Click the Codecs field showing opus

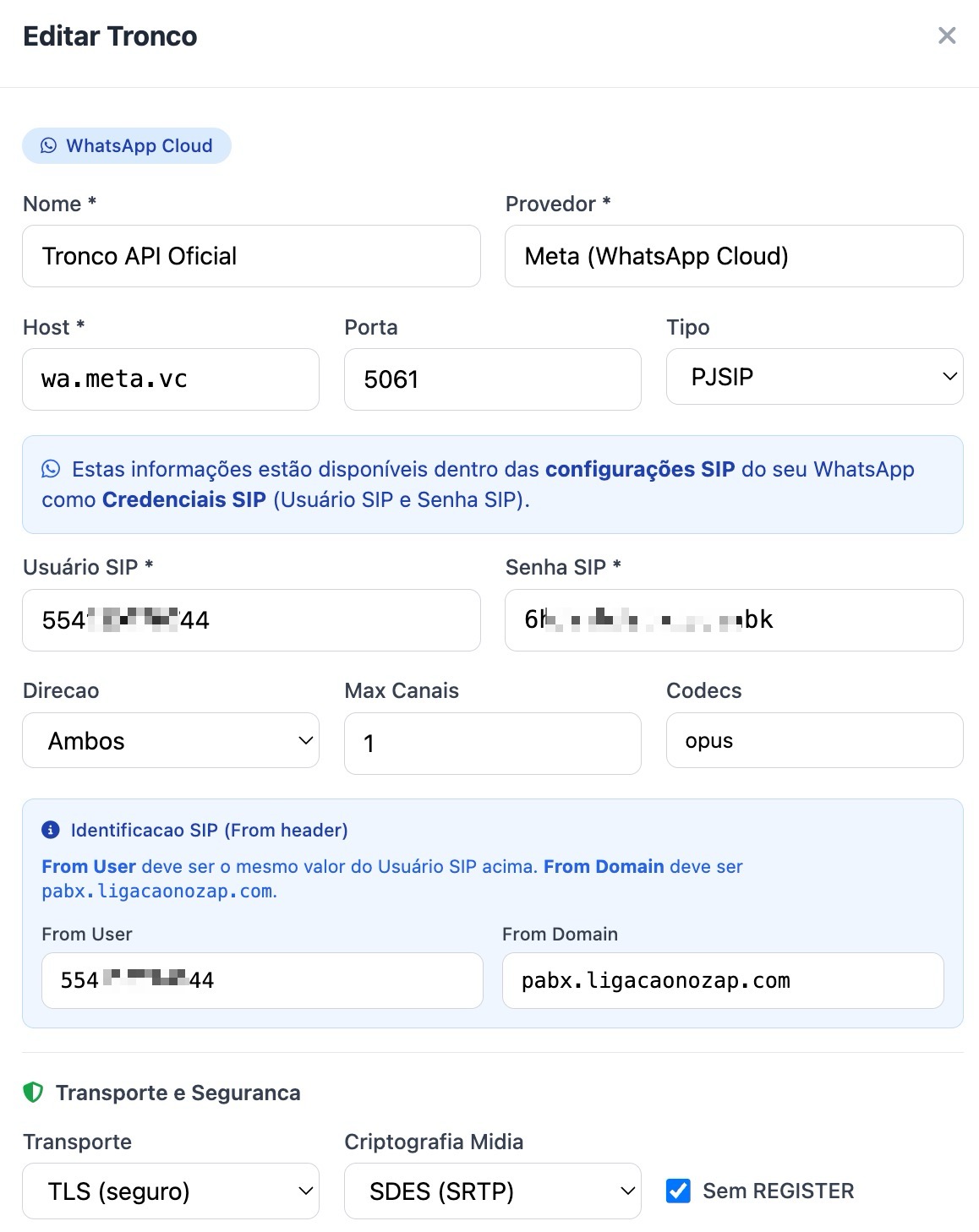click(x=814, y=740)
